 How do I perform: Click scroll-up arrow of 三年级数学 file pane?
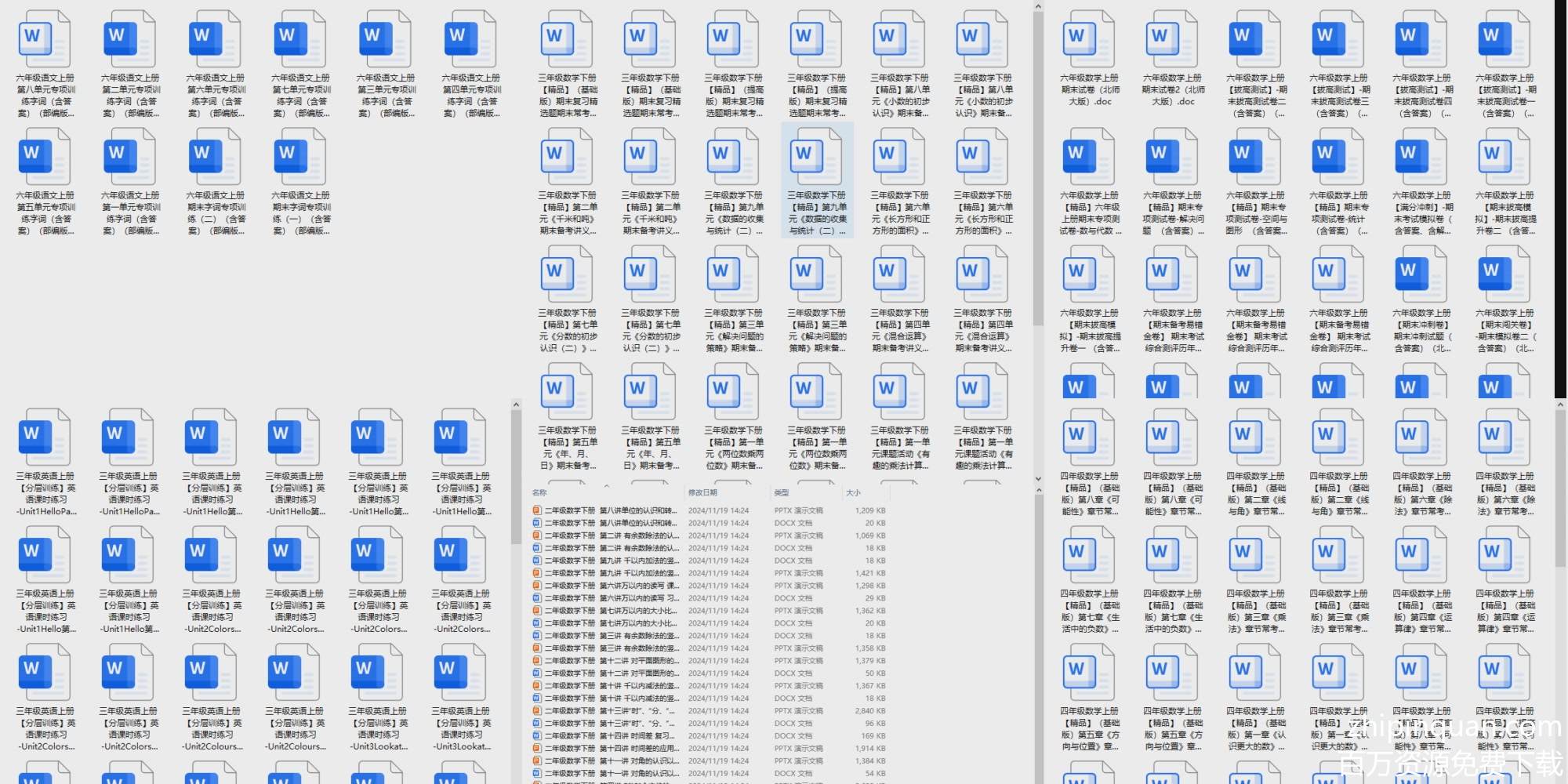click(x=1038, y=7)
